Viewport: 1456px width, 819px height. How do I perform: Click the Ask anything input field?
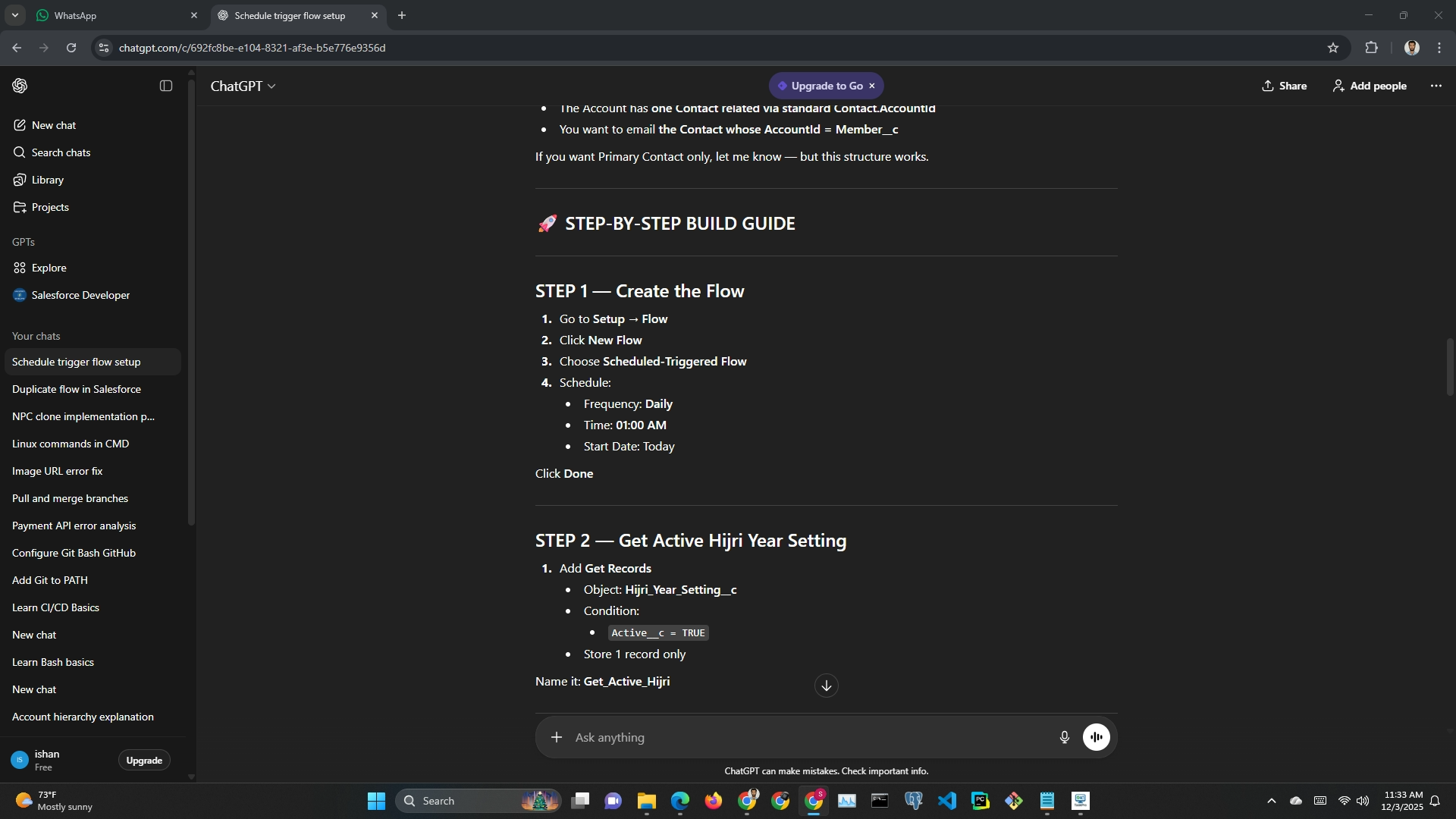[x=804, y=737]
